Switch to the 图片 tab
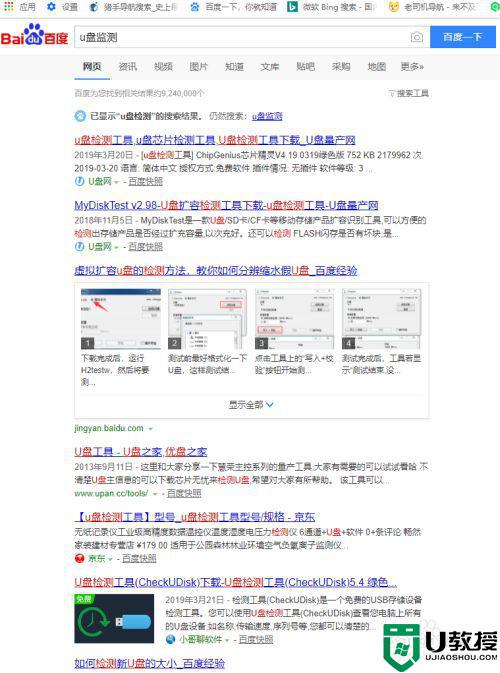This screenshot has height=673, width=500. tap(199, 67)
